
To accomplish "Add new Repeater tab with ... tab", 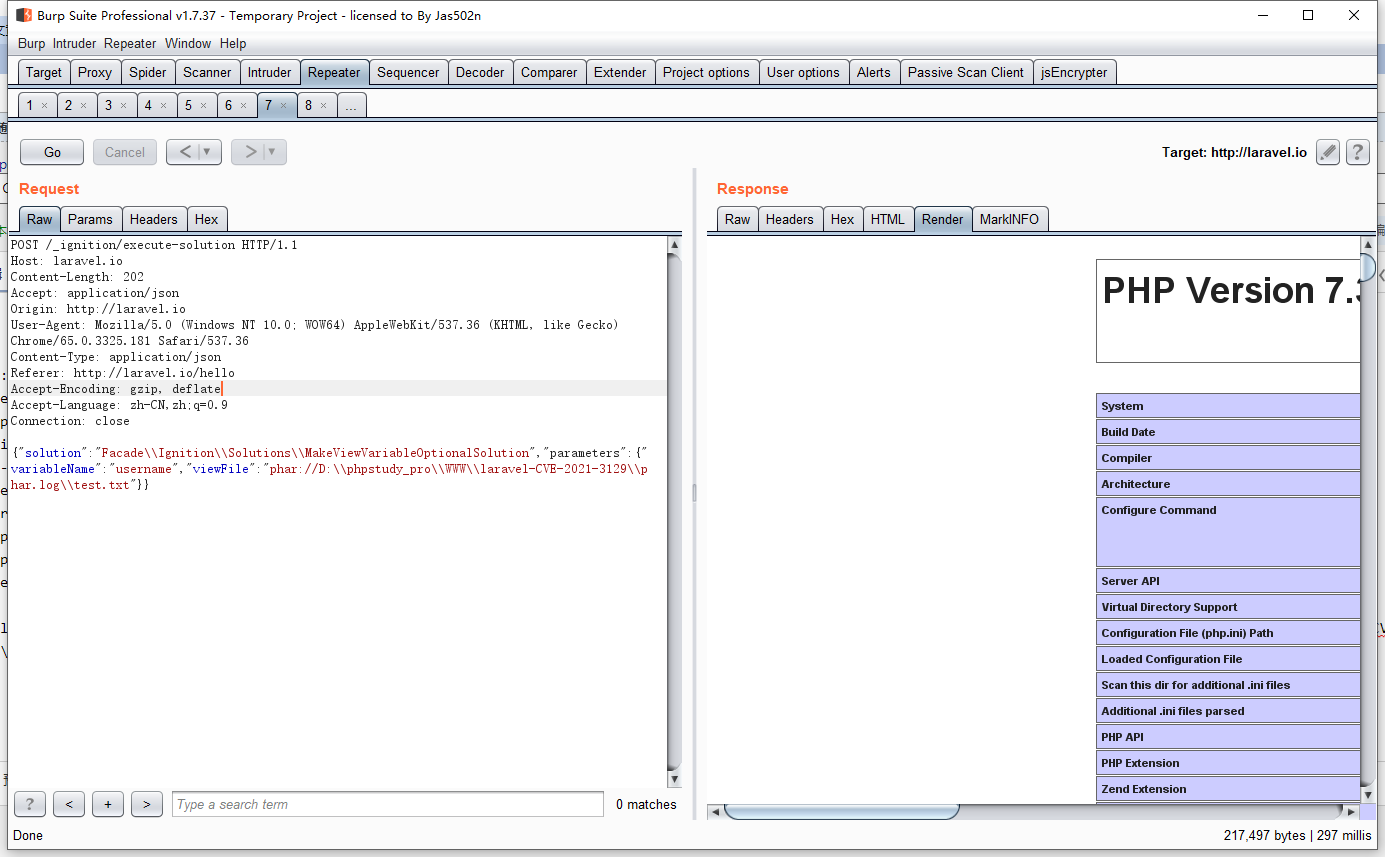I will tap(351, 105).
